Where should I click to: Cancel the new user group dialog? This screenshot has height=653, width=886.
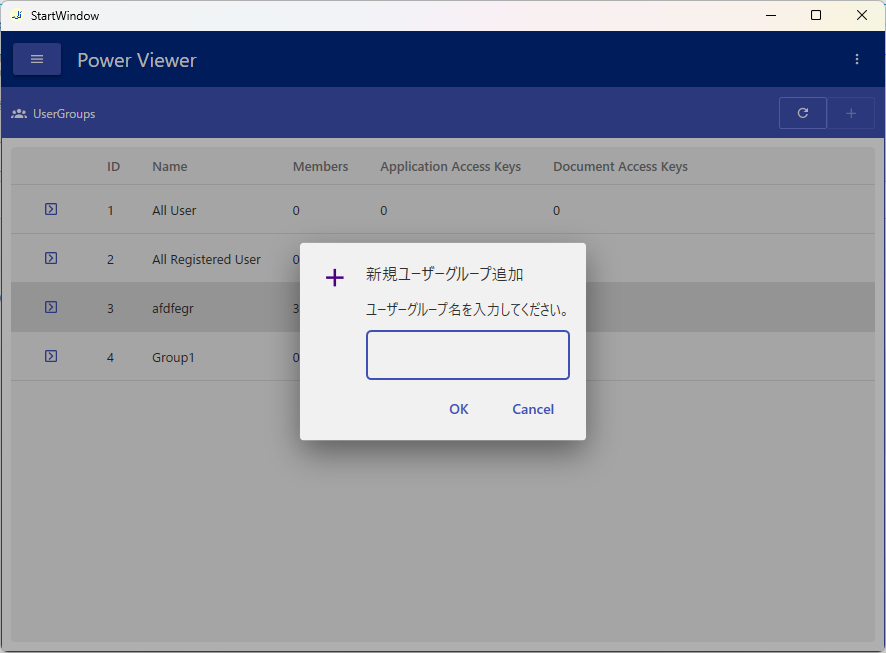coord(533,409)
